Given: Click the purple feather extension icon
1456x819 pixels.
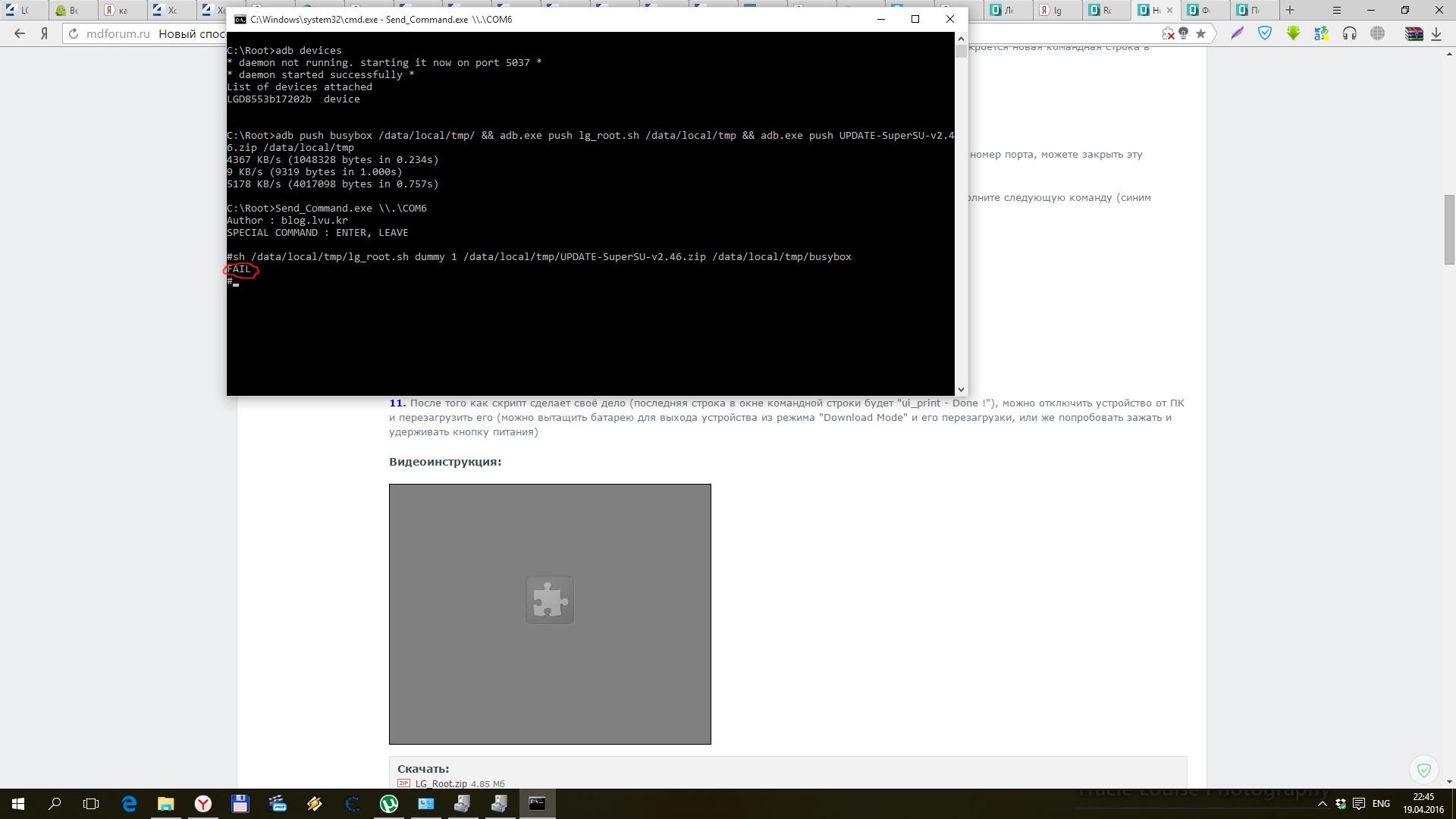Looking at the screenshot, I should point(1238,33).
